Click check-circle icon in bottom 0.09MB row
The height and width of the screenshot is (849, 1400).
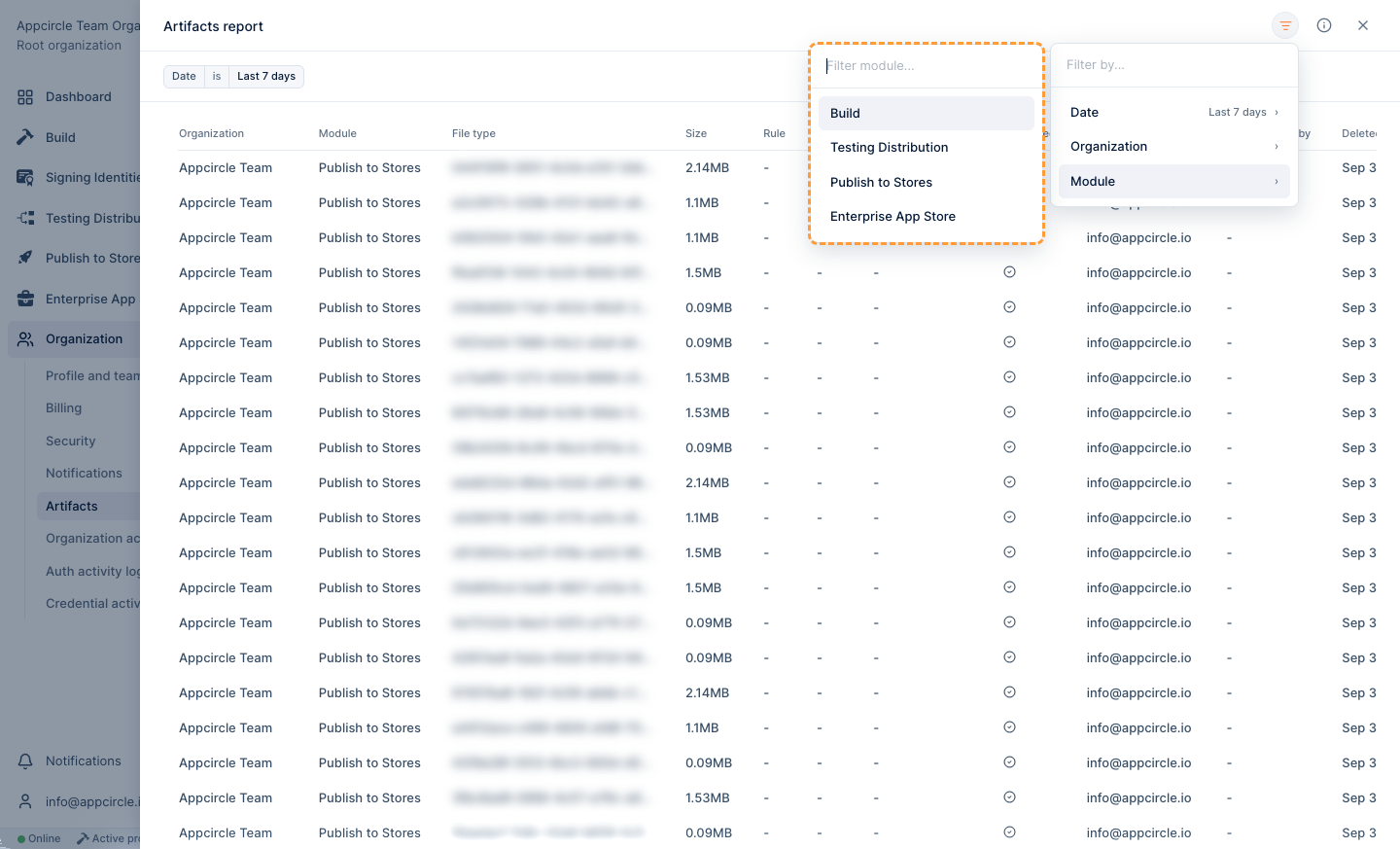1009,832
